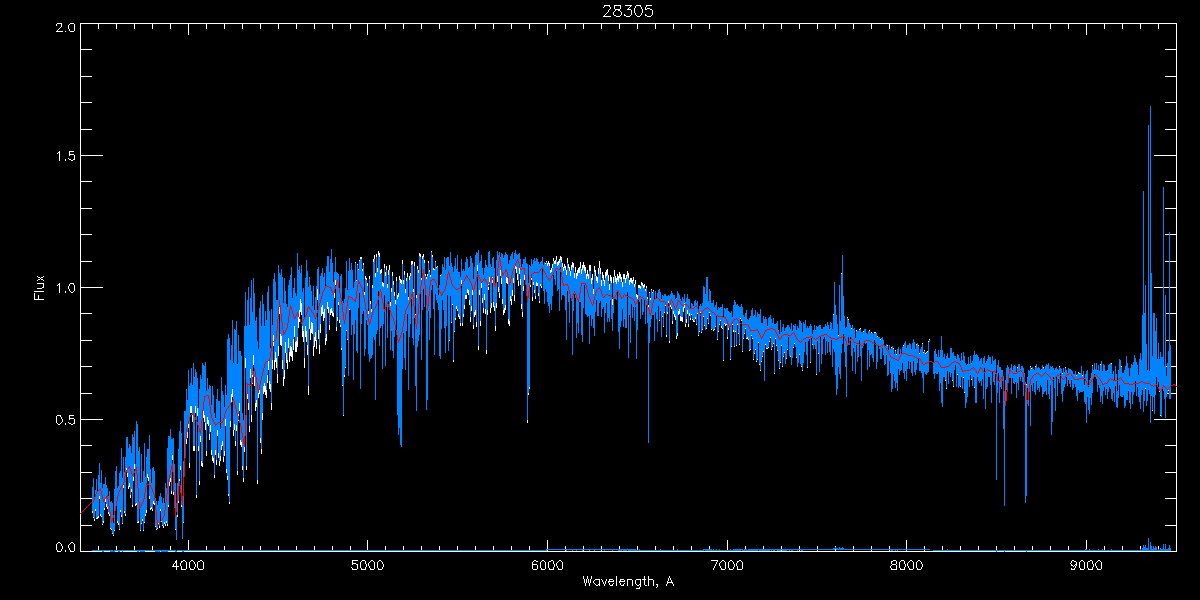Viewport: 1200px width, 600px height.
Task: Select the 8000 x-axis tick label
Action: (x=906, y=564)
